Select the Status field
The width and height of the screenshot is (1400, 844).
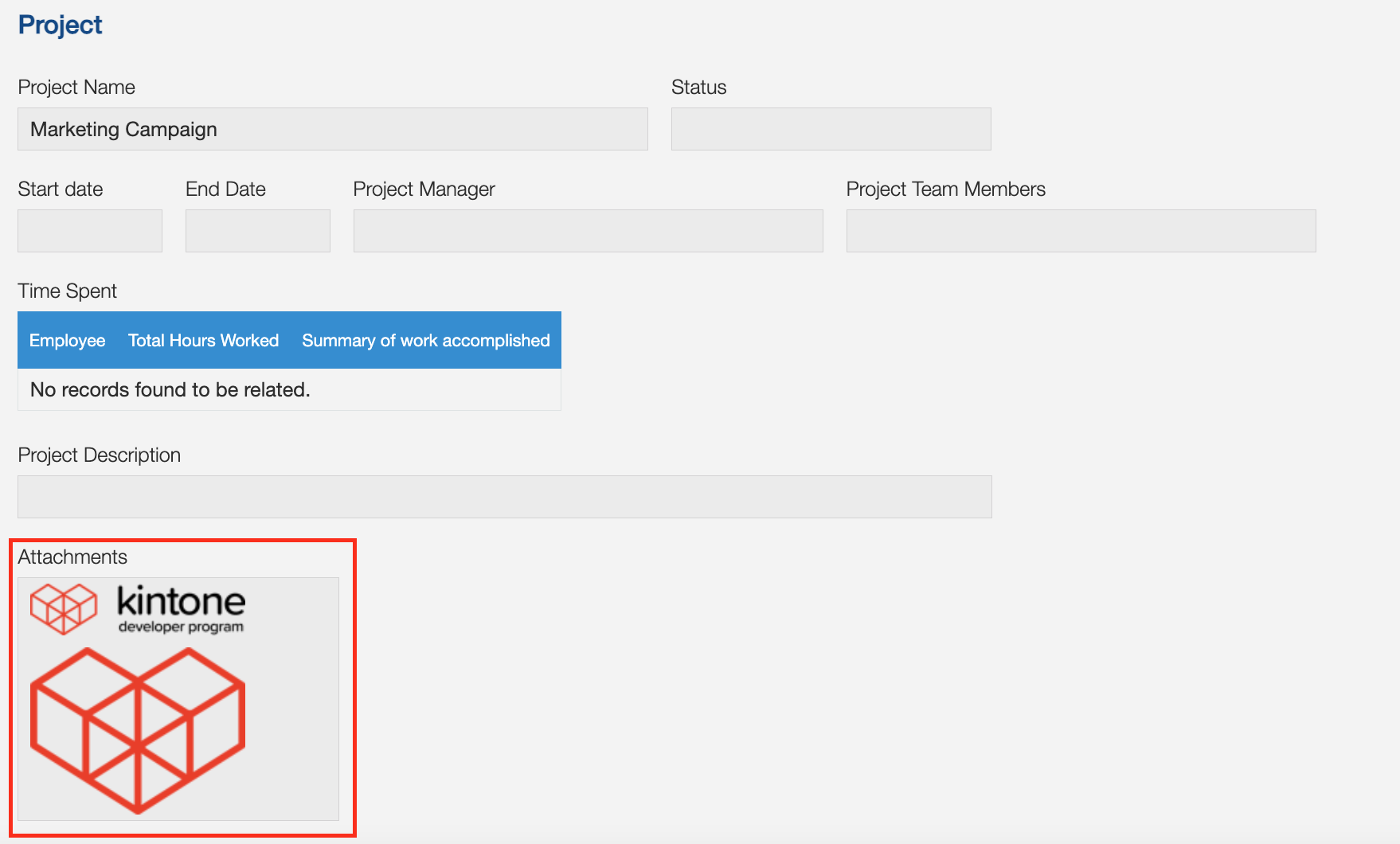(x=831, y=128)
